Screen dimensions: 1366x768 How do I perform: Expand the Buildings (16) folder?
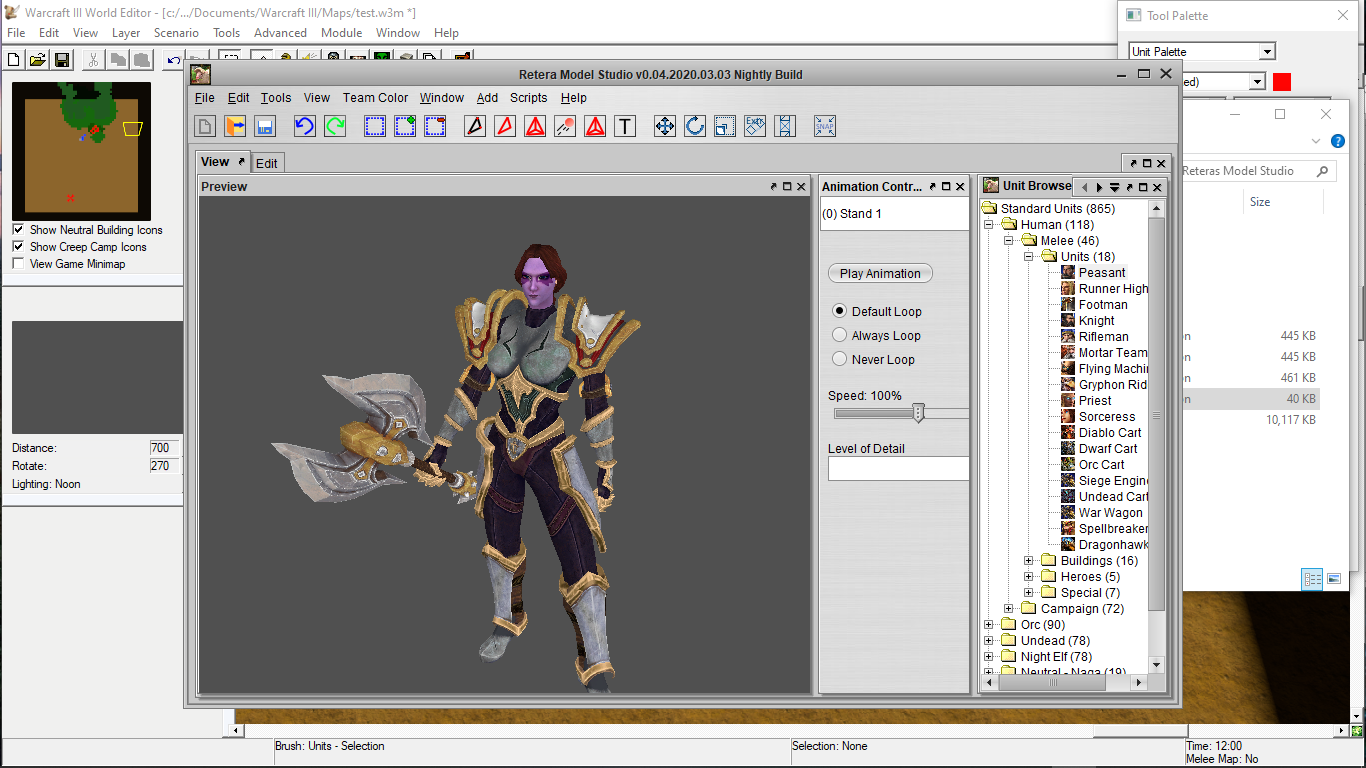point(1029,561)
